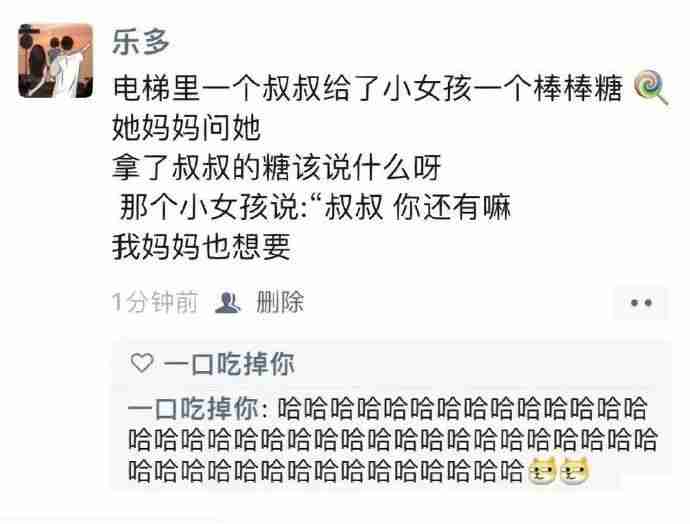
Task: Click the lollipop emoji in the post
Action: coord(651,87)
